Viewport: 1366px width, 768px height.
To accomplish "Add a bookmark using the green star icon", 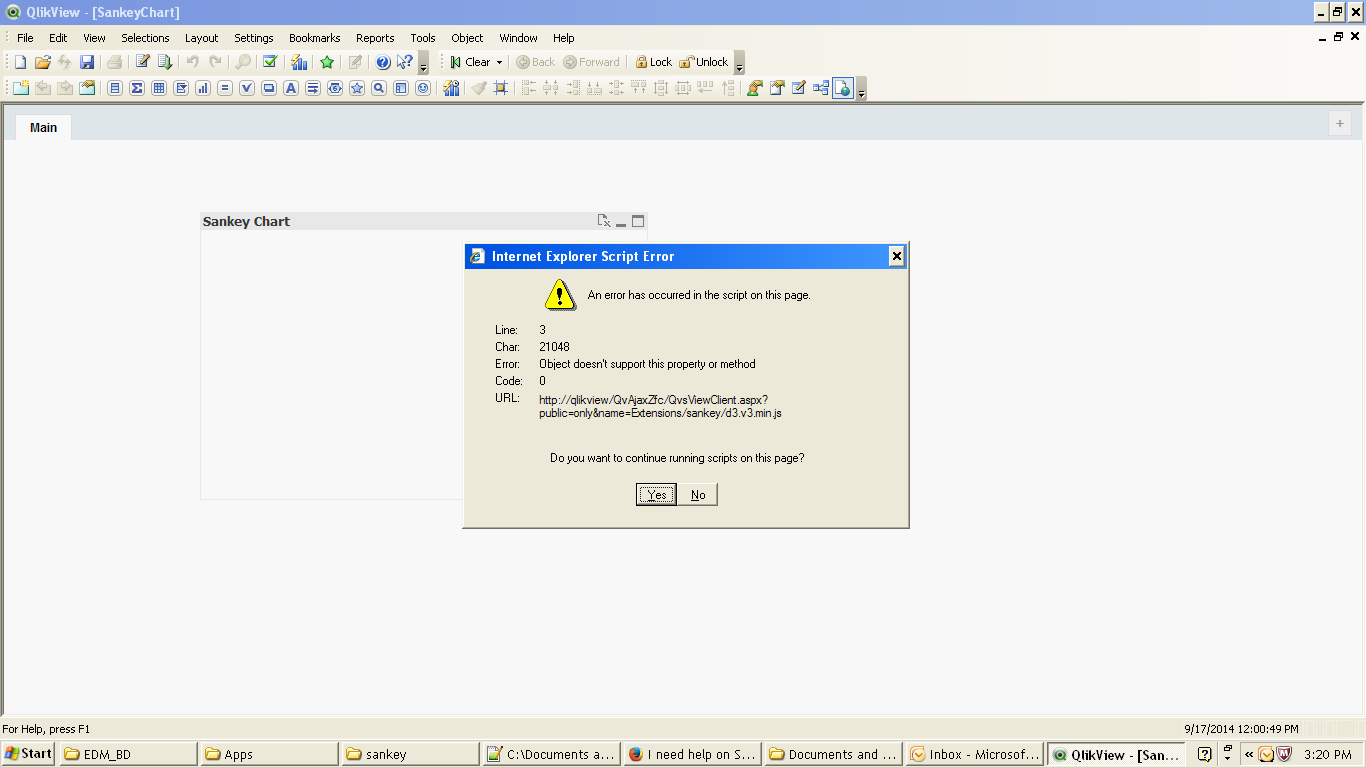I will point(327,62).
